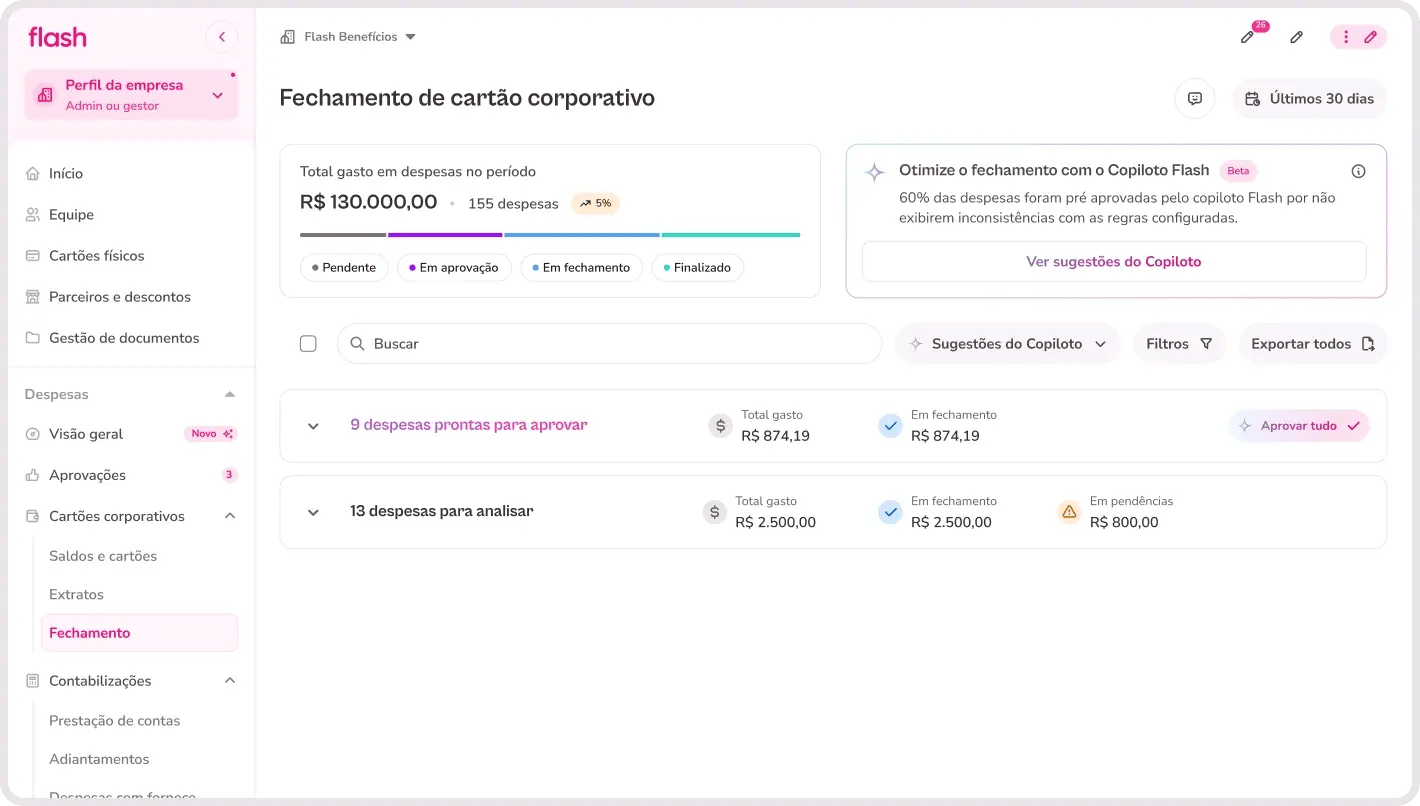The height and width of the screenshot is (806, 1420).
Task: Open the Últimos 30 dias period selector
Action: (1309, 98)
